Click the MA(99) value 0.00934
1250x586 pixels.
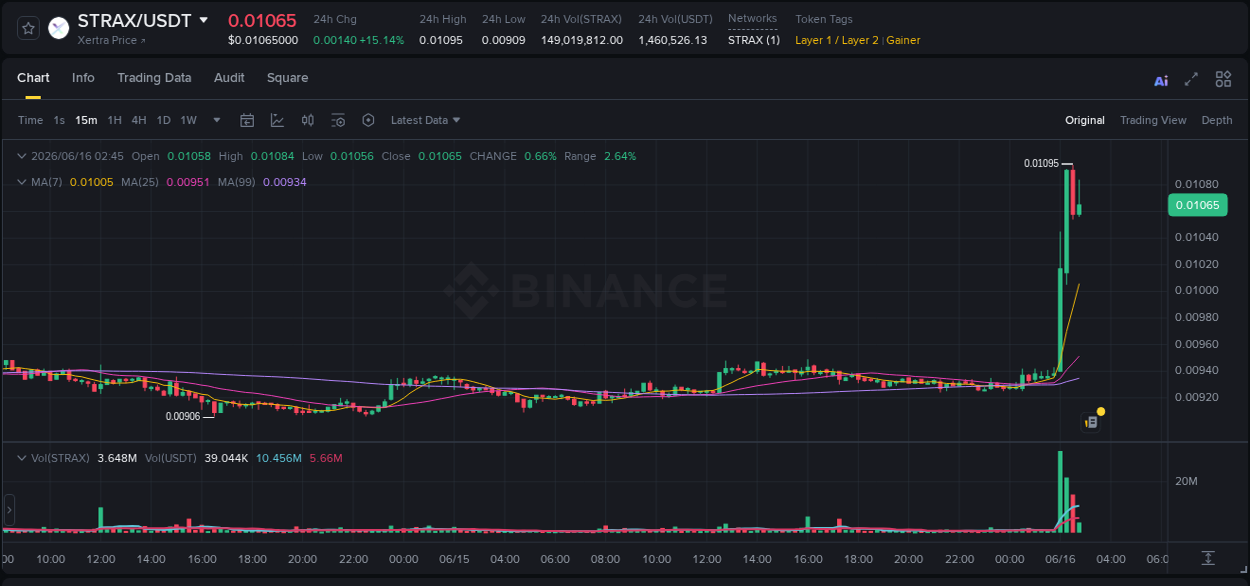point(285,182)
